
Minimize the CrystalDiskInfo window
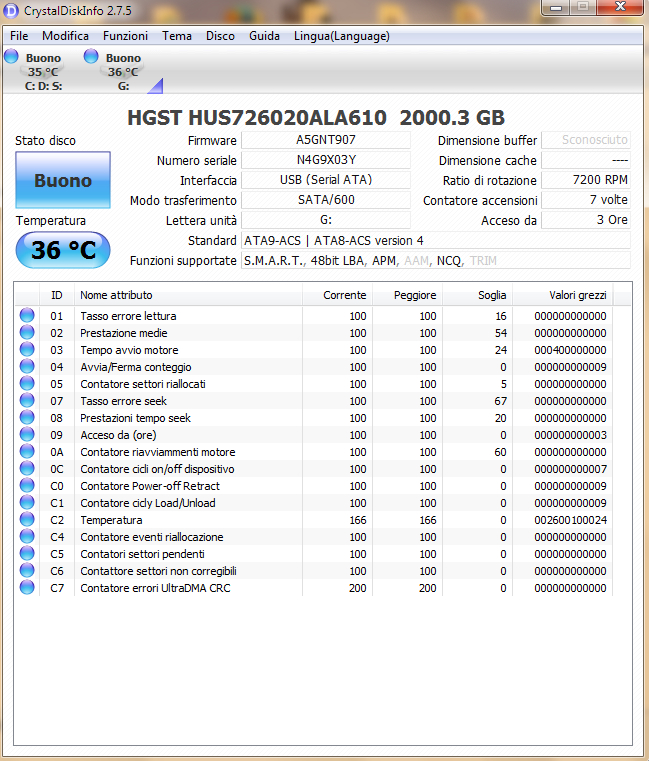click(x=556, y=7)
